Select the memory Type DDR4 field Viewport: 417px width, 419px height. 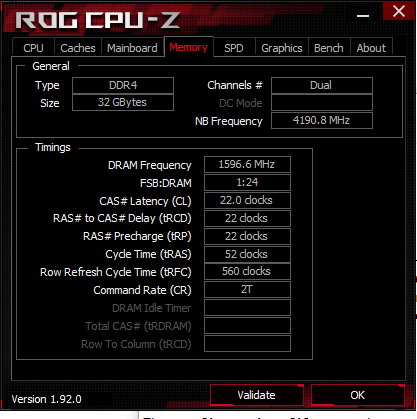click(123, 85)
